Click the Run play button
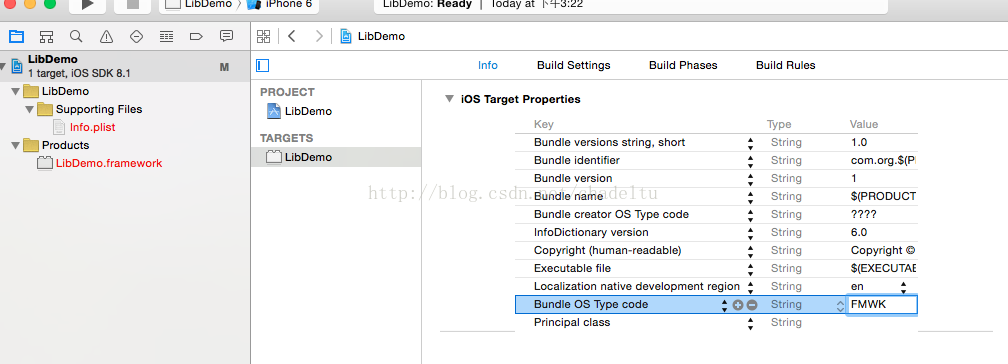 (88, 5)
